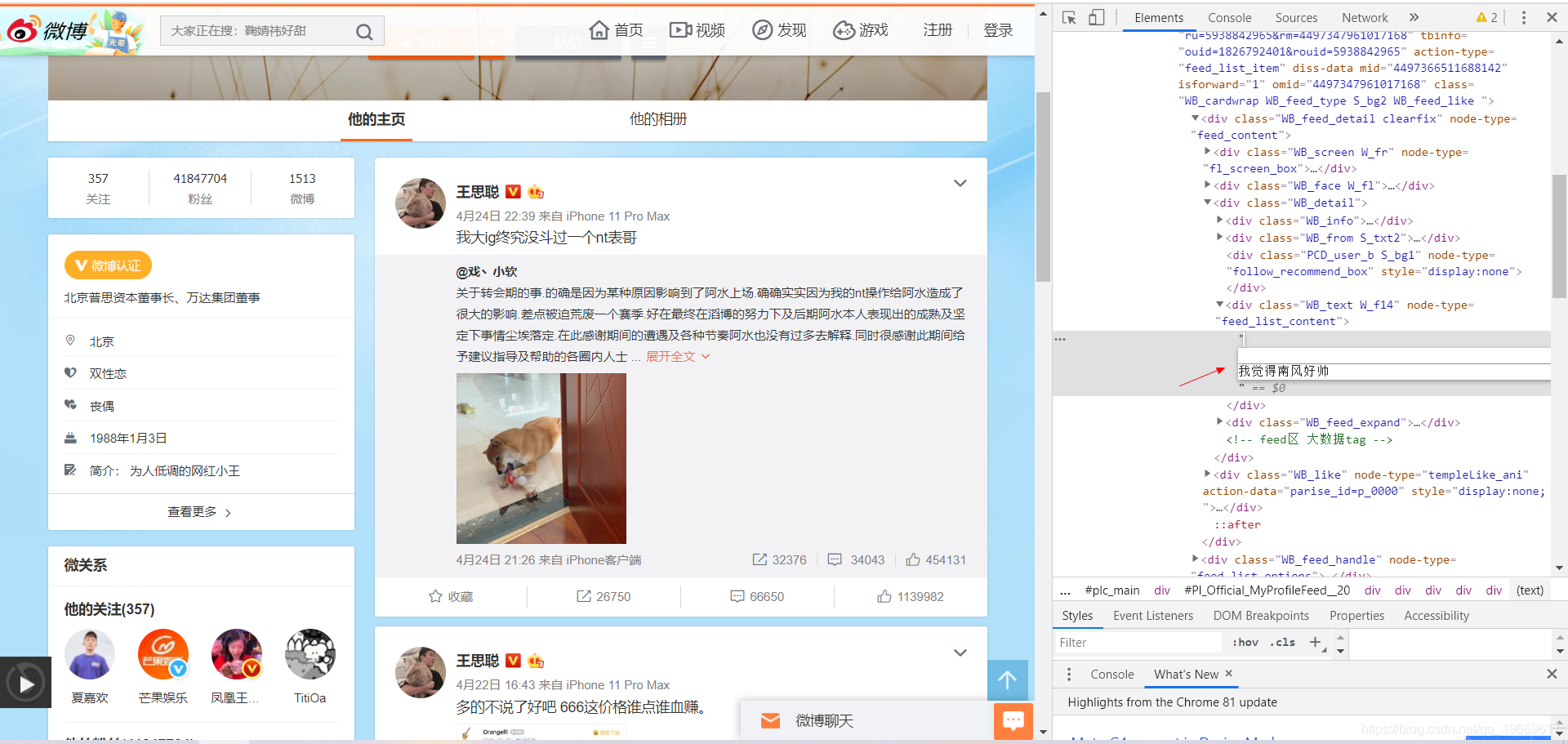This screenshot has width=1568, height=744.
Task: Open the 41847704 粉丝 count
Action: (200, 188)
